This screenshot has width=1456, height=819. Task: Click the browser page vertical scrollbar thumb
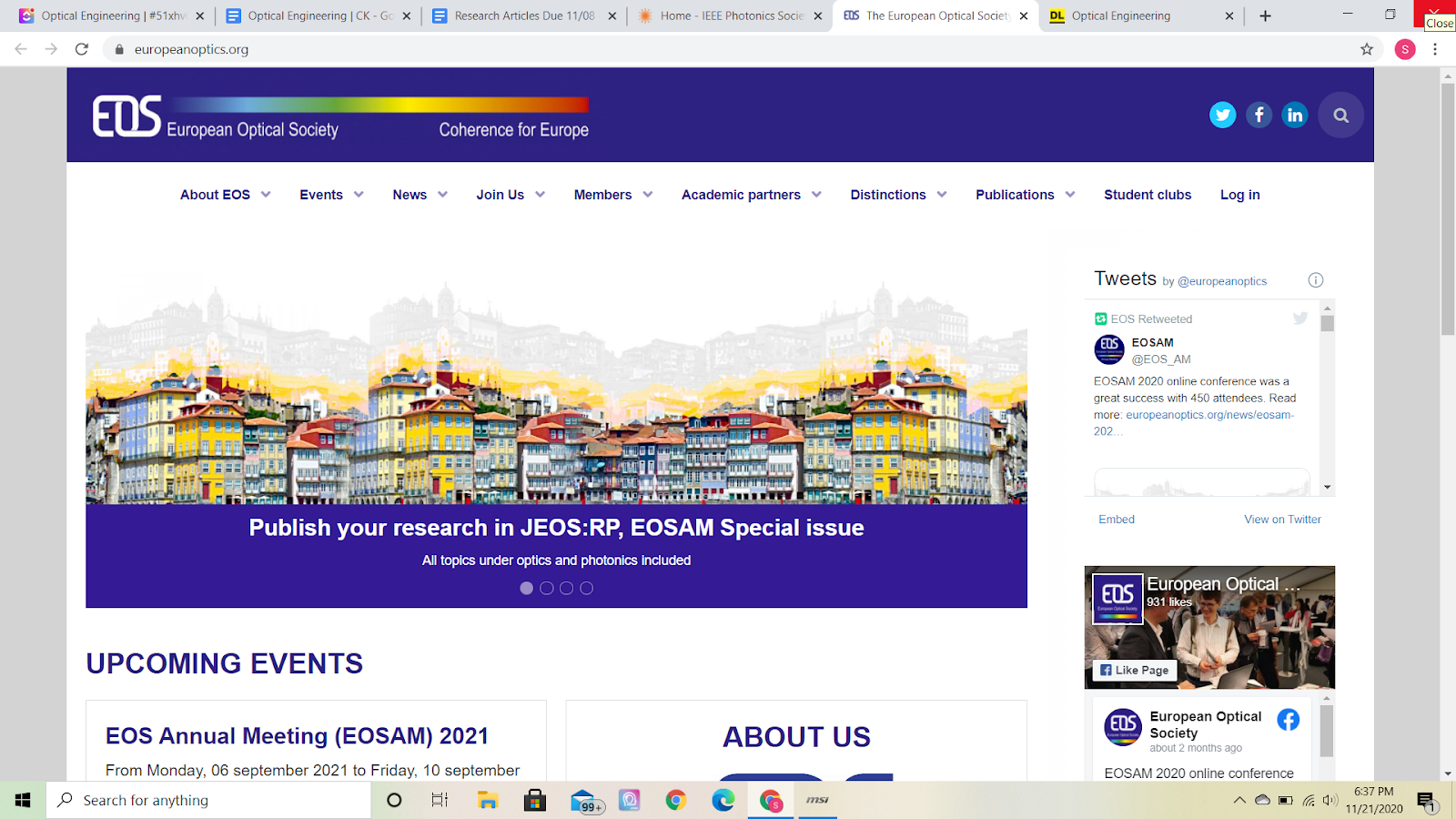pyautogui.click(x=1448, y=209)
